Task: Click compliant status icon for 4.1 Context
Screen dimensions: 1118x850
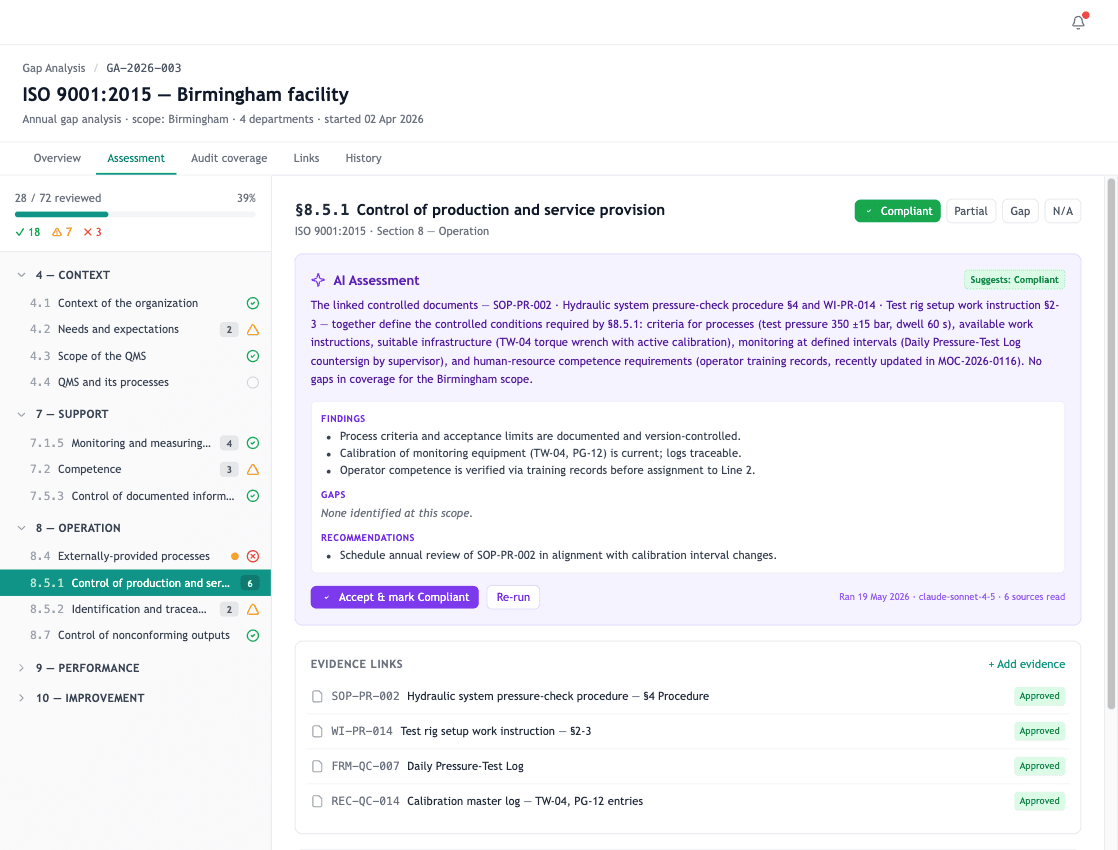Action: point(252,303)
